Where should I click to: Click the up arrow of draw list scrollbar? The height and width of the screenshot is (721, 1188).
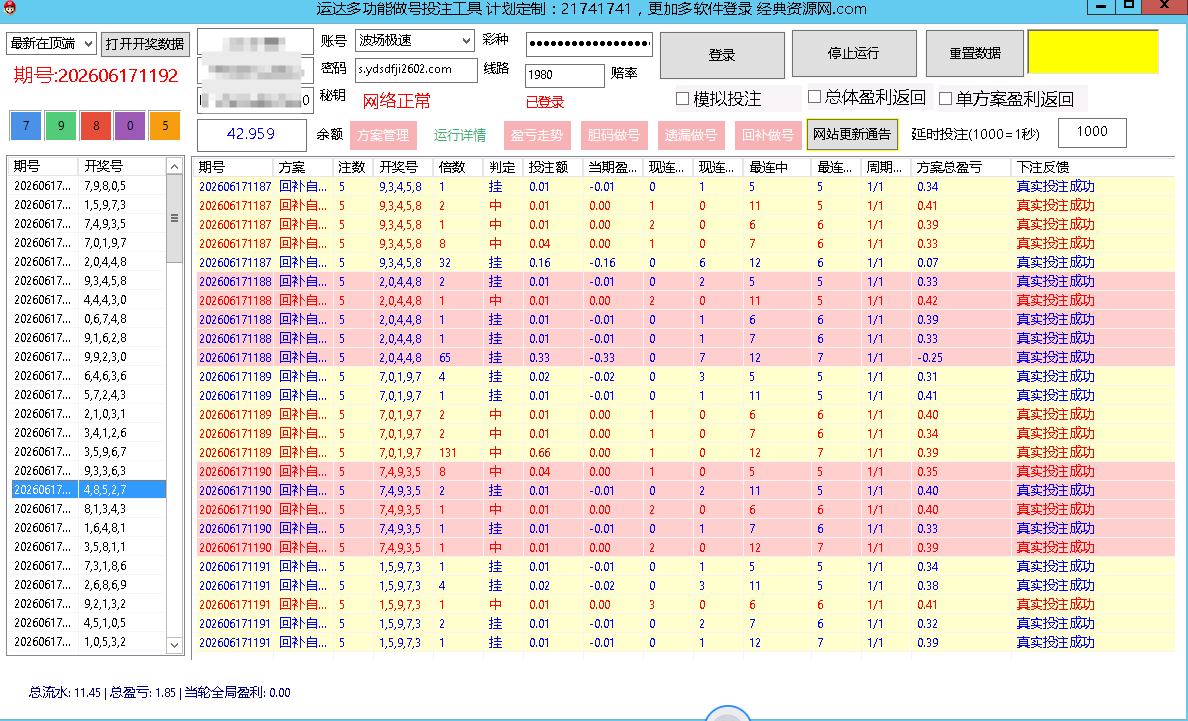174,167
